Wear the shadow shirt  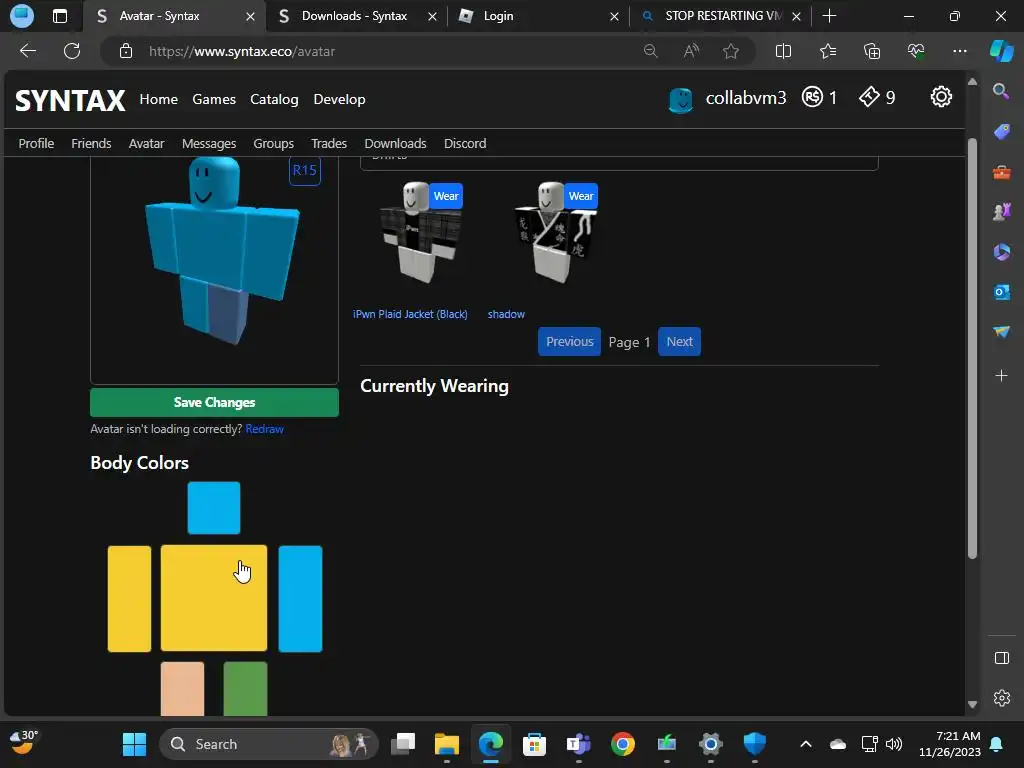tap(581, 196)
